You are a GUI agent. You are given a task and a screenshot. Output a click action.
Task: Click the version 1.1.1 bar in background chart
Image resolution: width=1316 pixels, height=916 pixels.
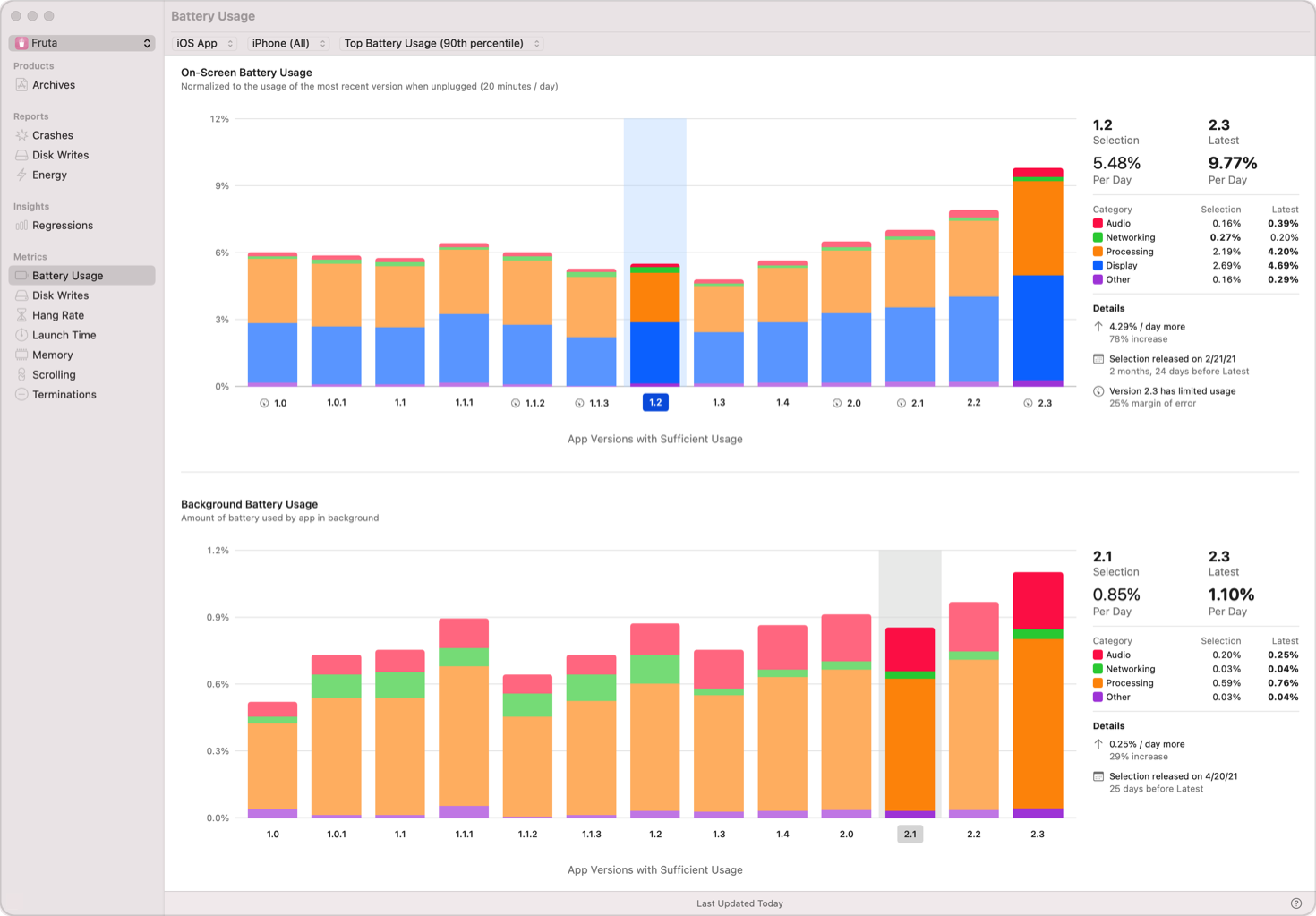[x=464, y=718]
